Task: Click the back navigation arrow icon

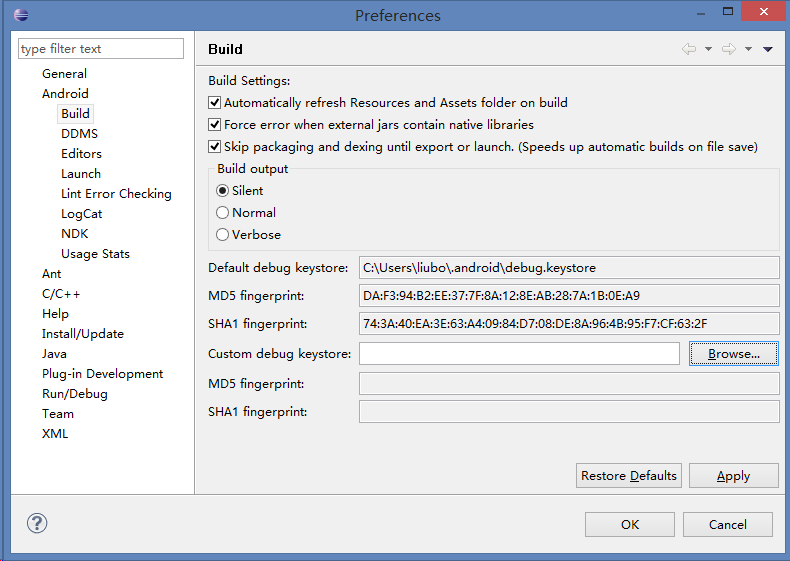Action: coord(689,49)
